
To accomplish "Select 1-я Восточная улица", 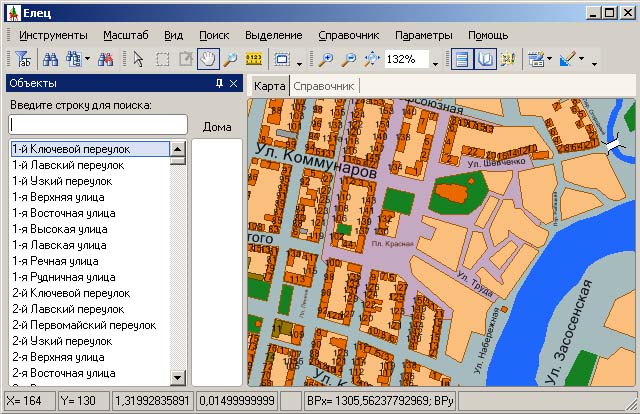I will tap(90, 213).
